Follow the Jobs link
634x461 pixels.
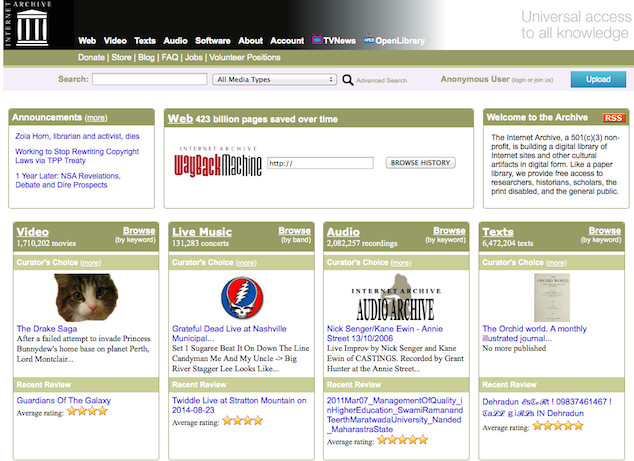coord(194,57)
